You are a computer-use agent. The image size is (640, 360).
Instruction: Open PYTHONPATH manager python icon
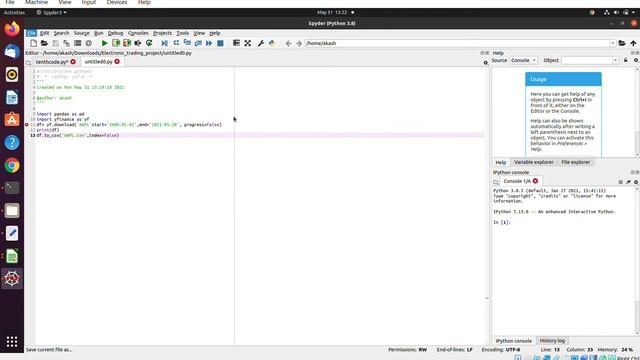point(272,43)
